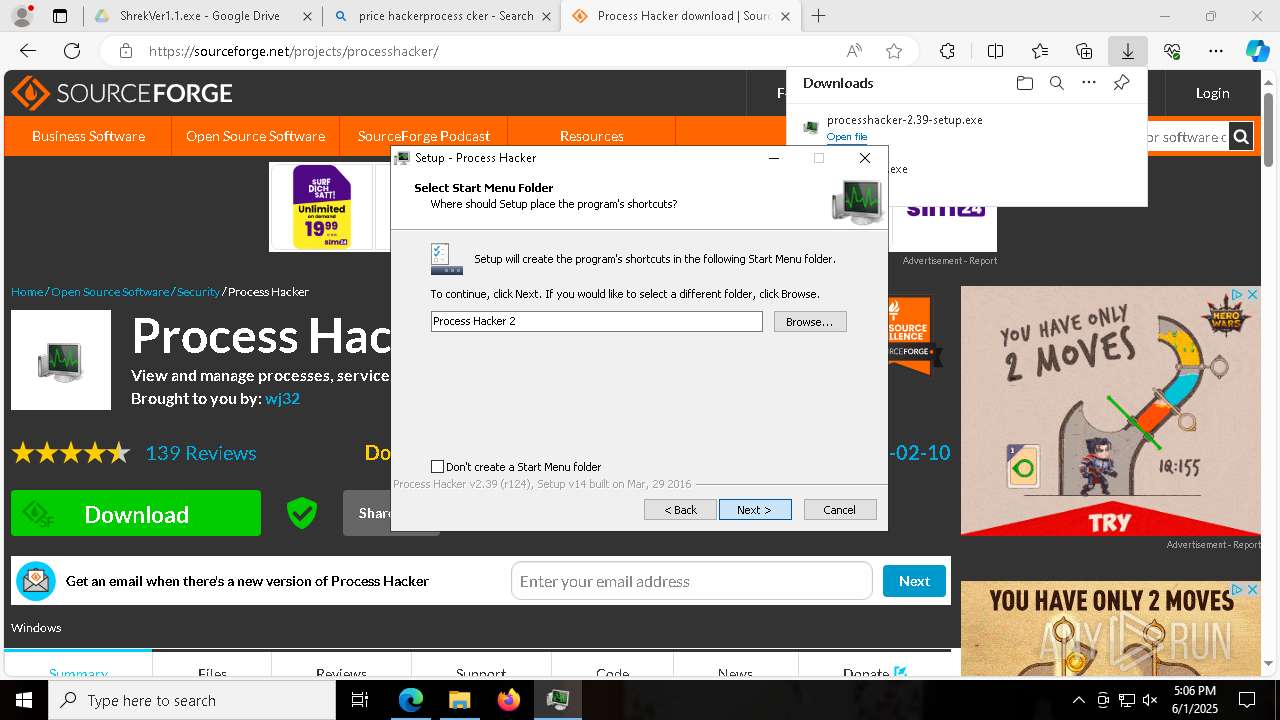
Task: Click the volume muted tray icon
Action: (1151, 700)
